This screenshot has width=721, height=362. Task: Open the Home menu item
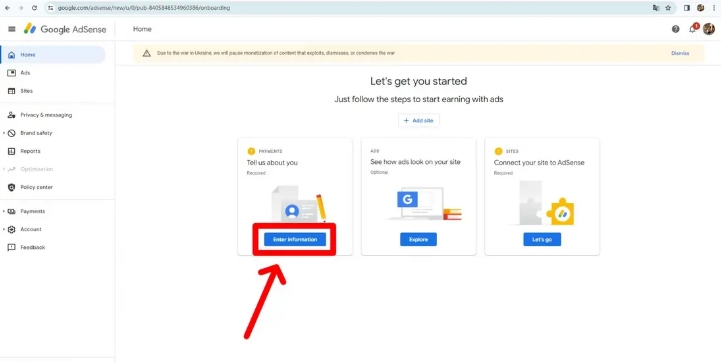coord(53,55)
